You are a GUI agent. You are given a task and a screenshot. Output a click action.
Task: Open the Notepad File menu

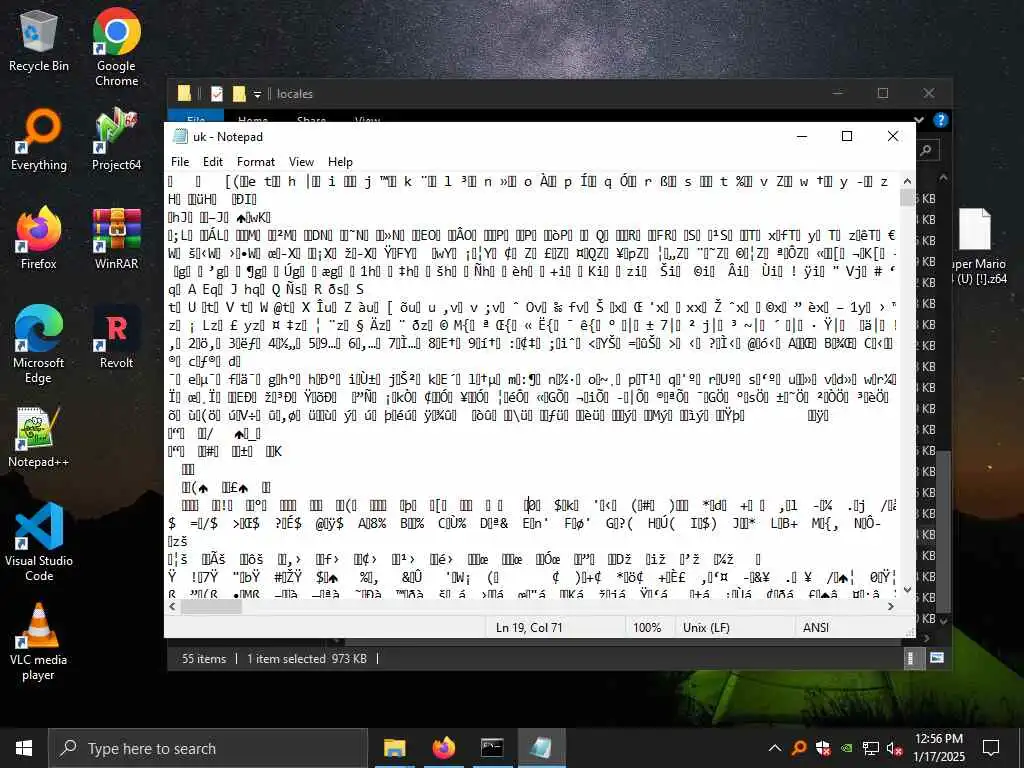coord(180,161)
